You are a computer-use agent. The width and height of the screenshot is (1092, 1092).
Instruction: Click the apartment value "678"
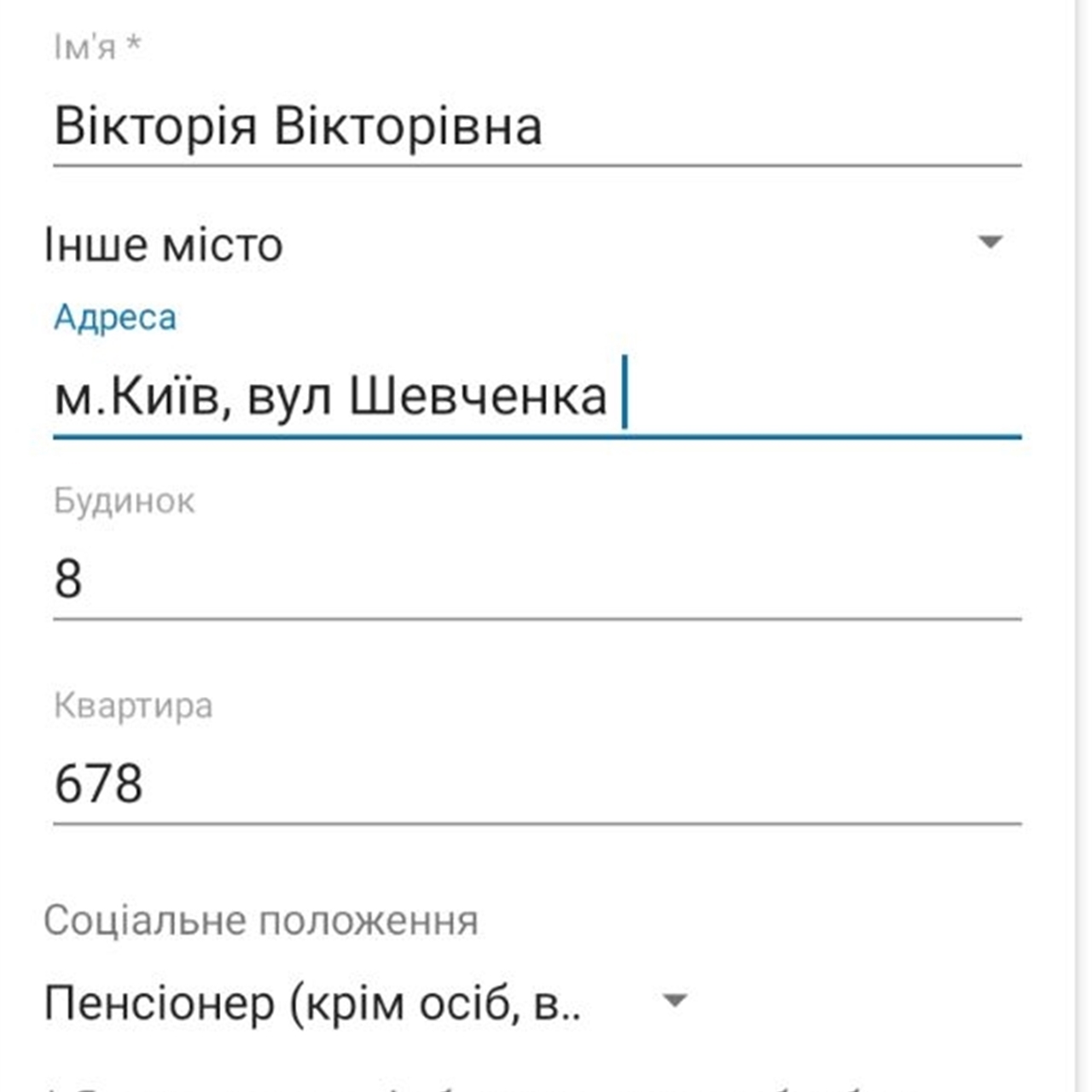click(x=98, y=784)
